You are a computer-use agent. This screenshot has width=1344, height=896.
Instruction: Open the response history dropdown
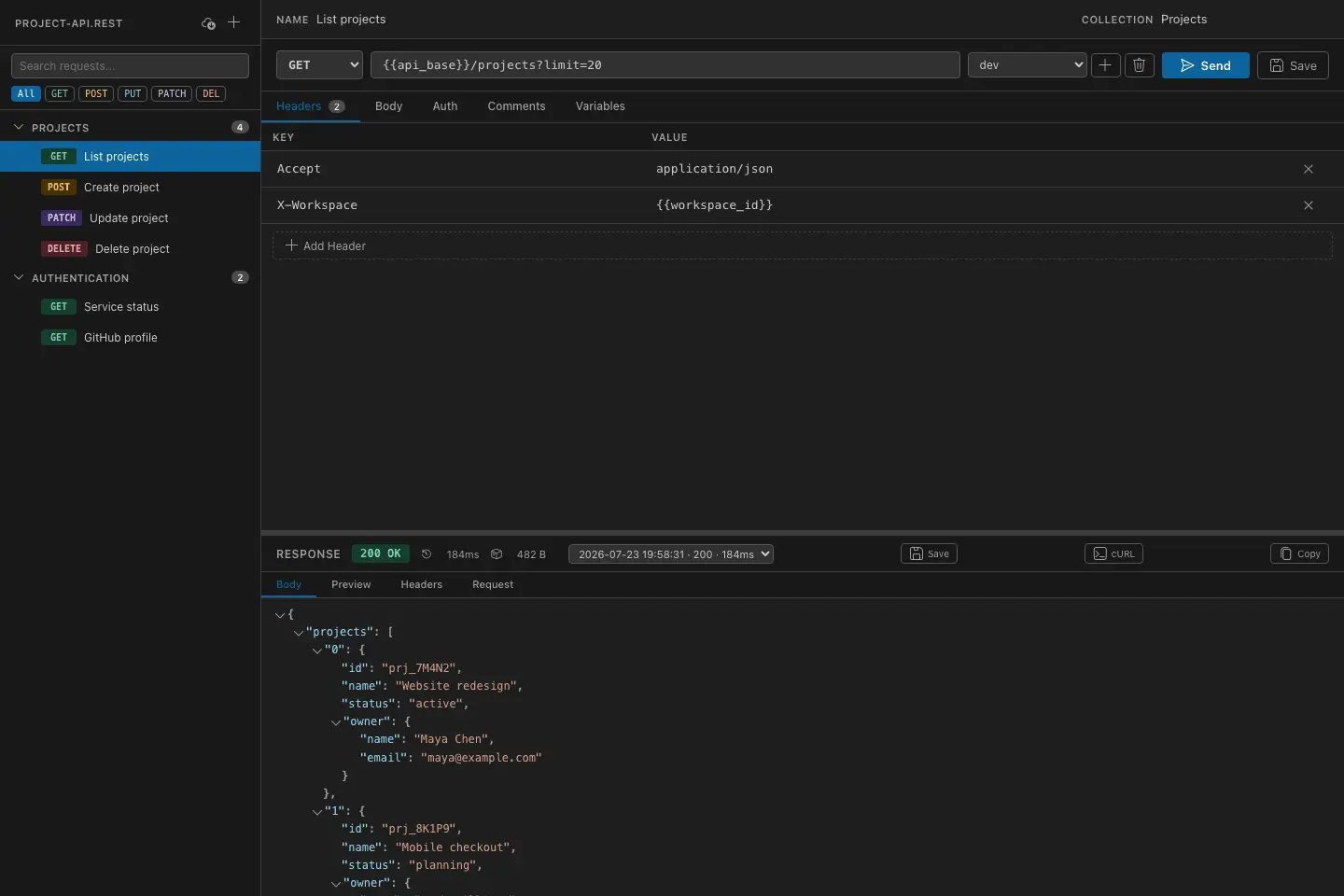(671, 554)
